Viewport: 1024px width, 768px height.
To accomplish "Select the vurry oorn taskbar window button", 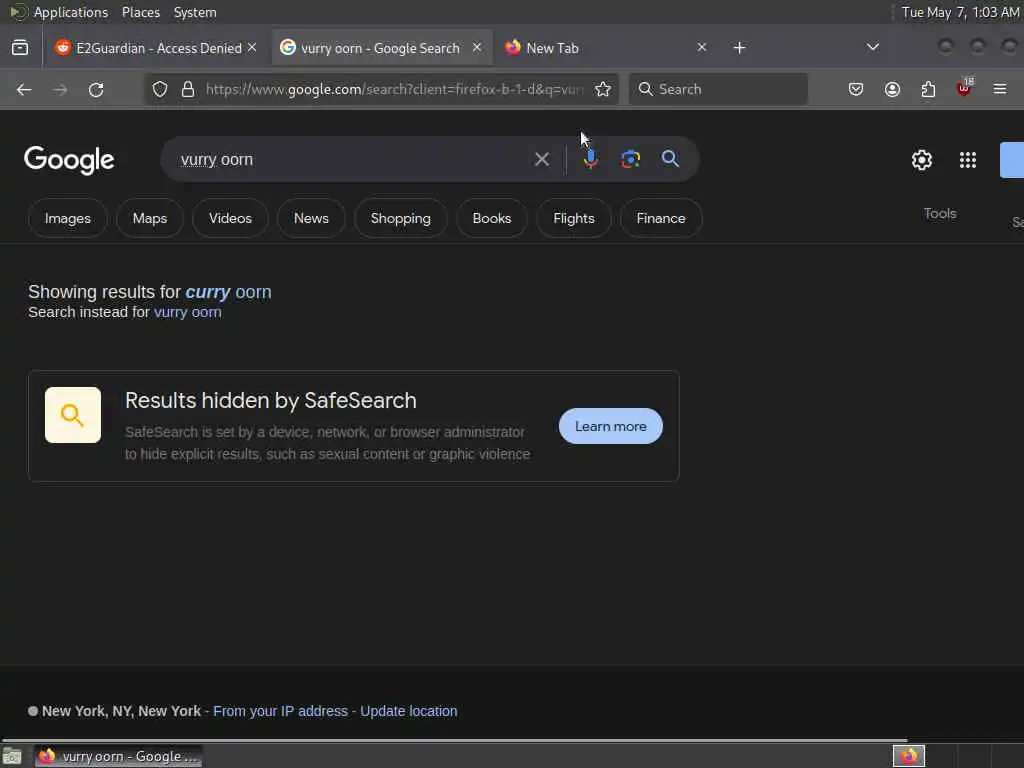I will pyautogui.click(x=118, y=756).
